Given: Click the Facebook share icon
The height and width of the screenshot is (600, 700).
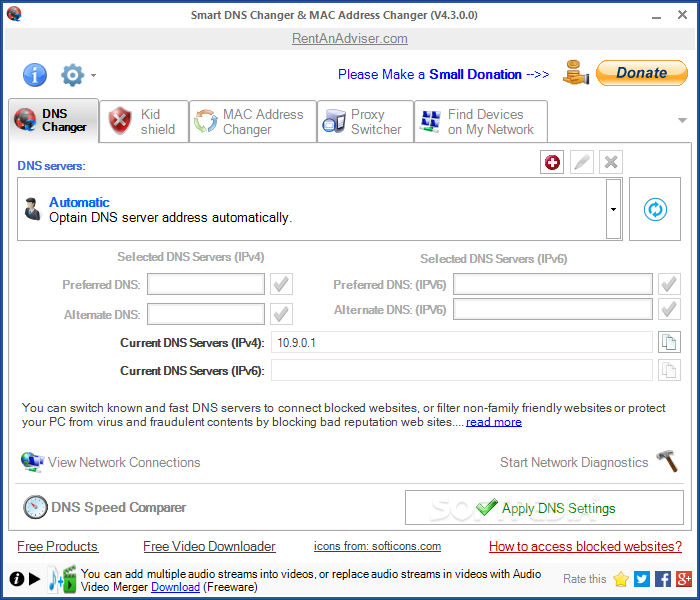Looking at the screenshot, I should pos(663,578).
